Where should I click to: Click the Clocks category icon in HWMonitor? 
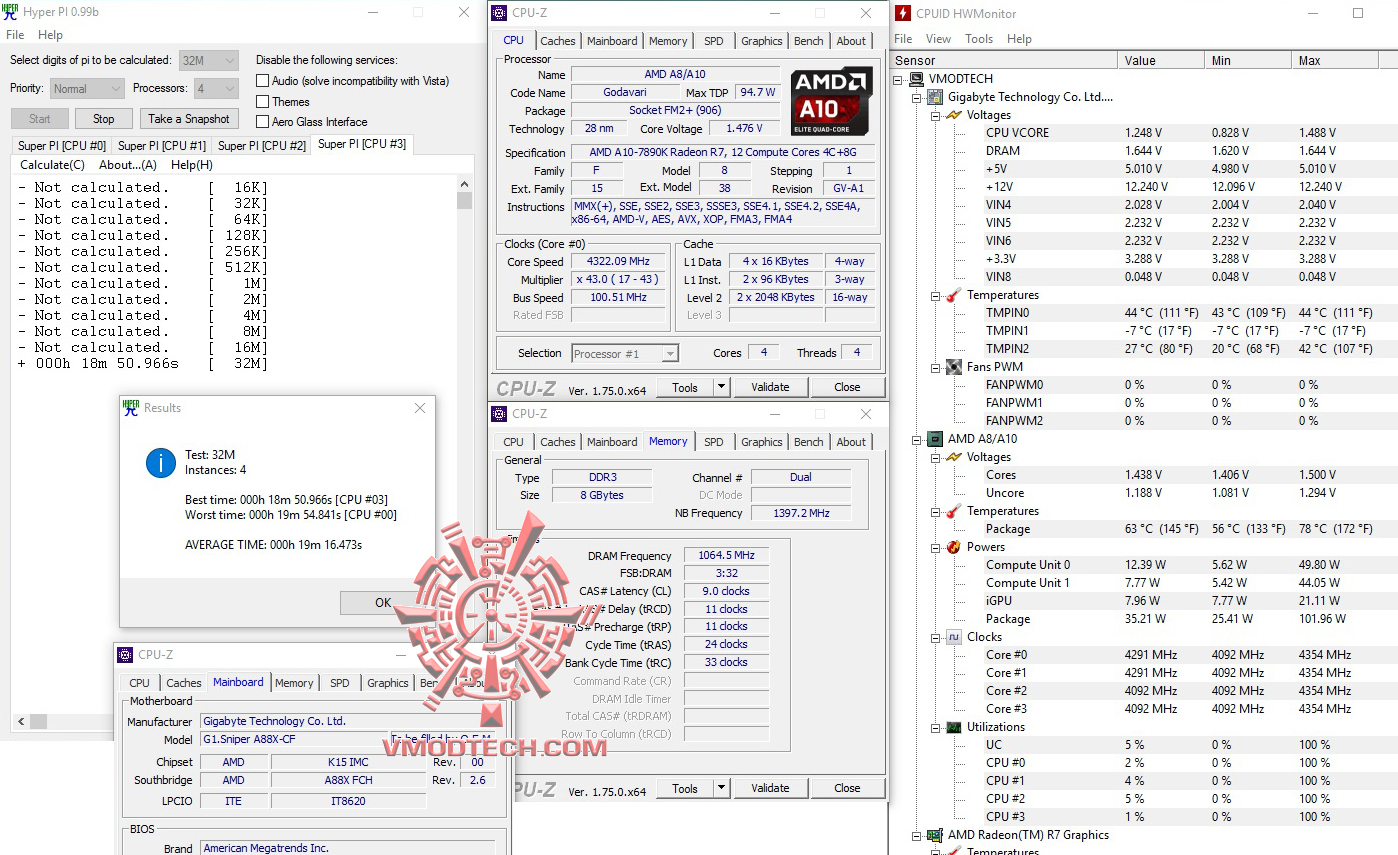[x=954, y=637]
